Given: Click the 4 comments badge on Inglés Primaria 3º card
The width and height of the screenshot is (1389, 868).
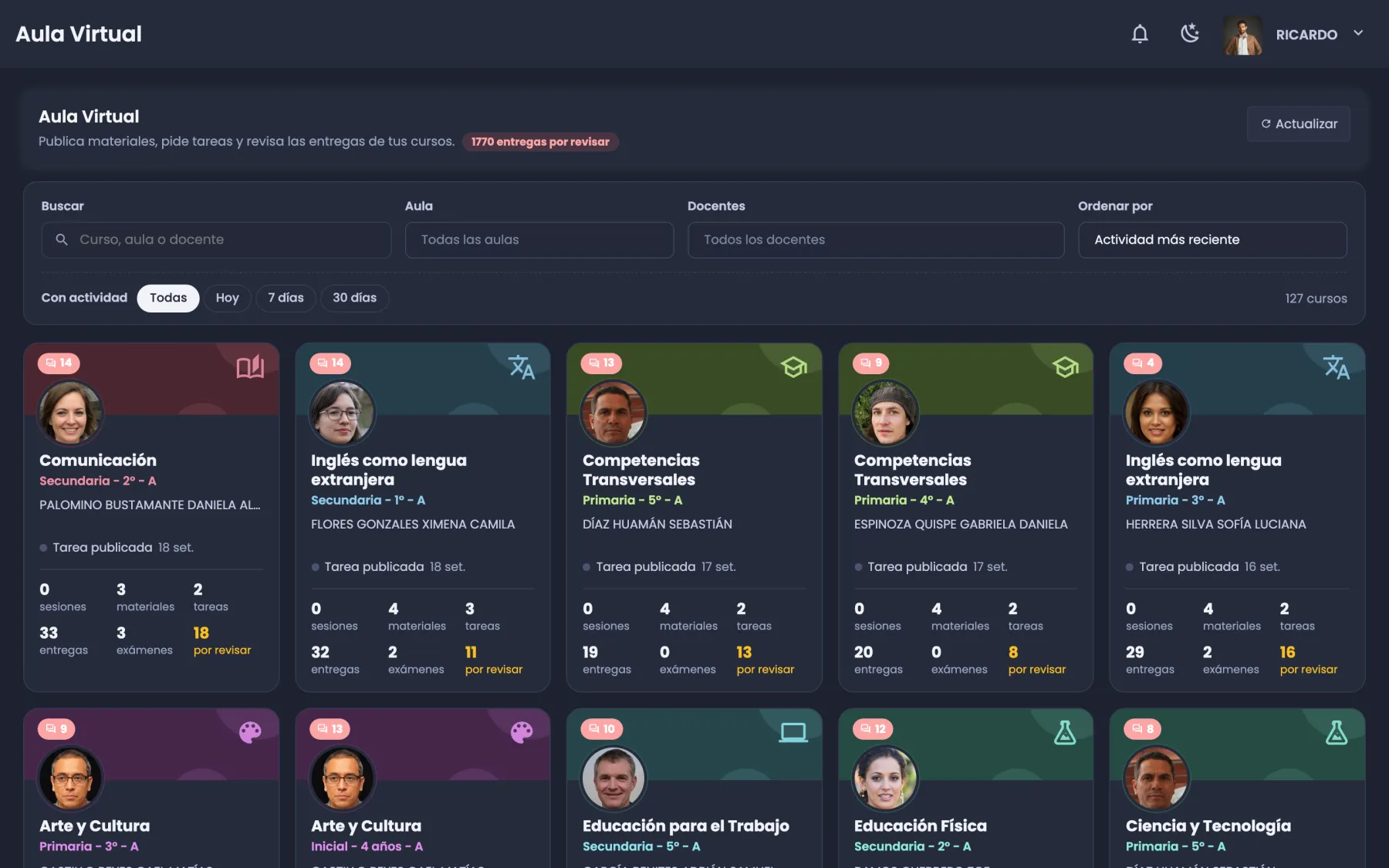Looking at the screenshot, I should pyautogui.click(x=1143, y=363).
